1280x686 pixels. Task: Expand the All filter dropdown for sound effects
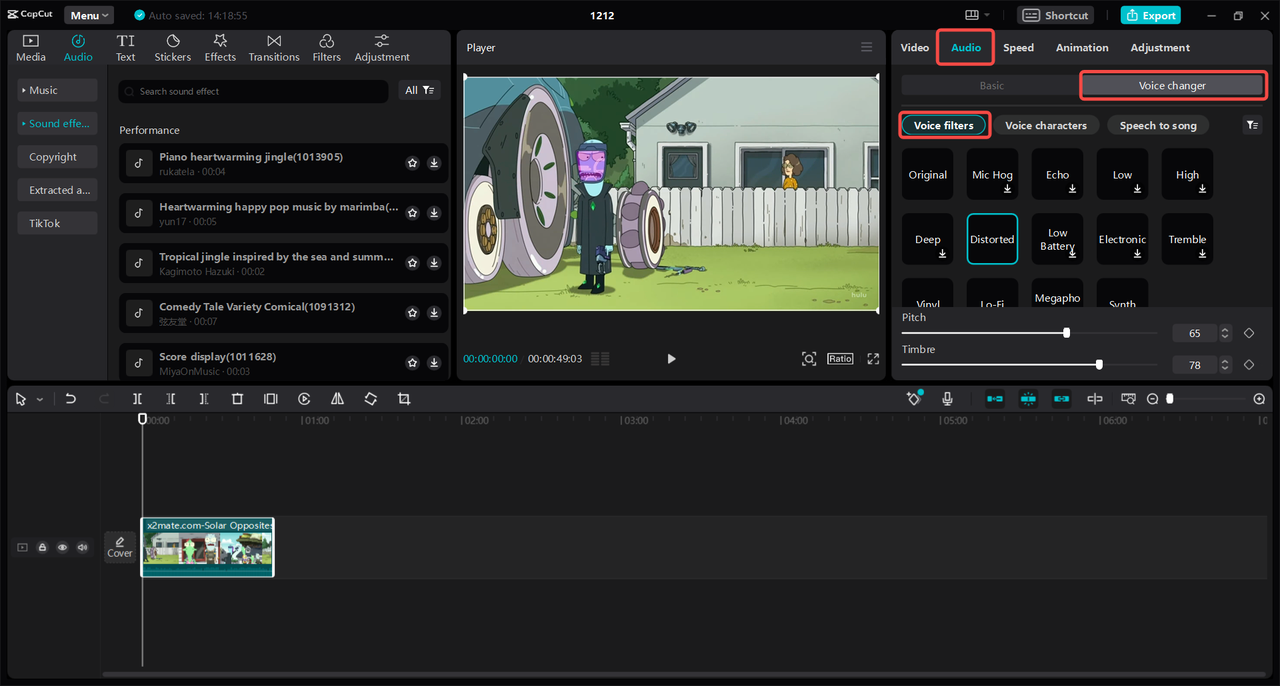tap(419, 91)
